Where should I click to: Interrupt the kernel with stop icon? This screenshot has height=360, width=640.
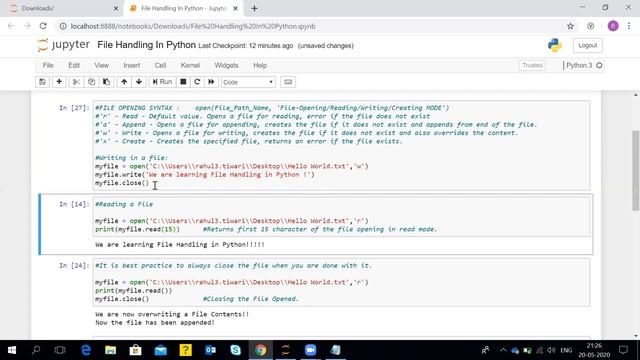click(183, 82)
